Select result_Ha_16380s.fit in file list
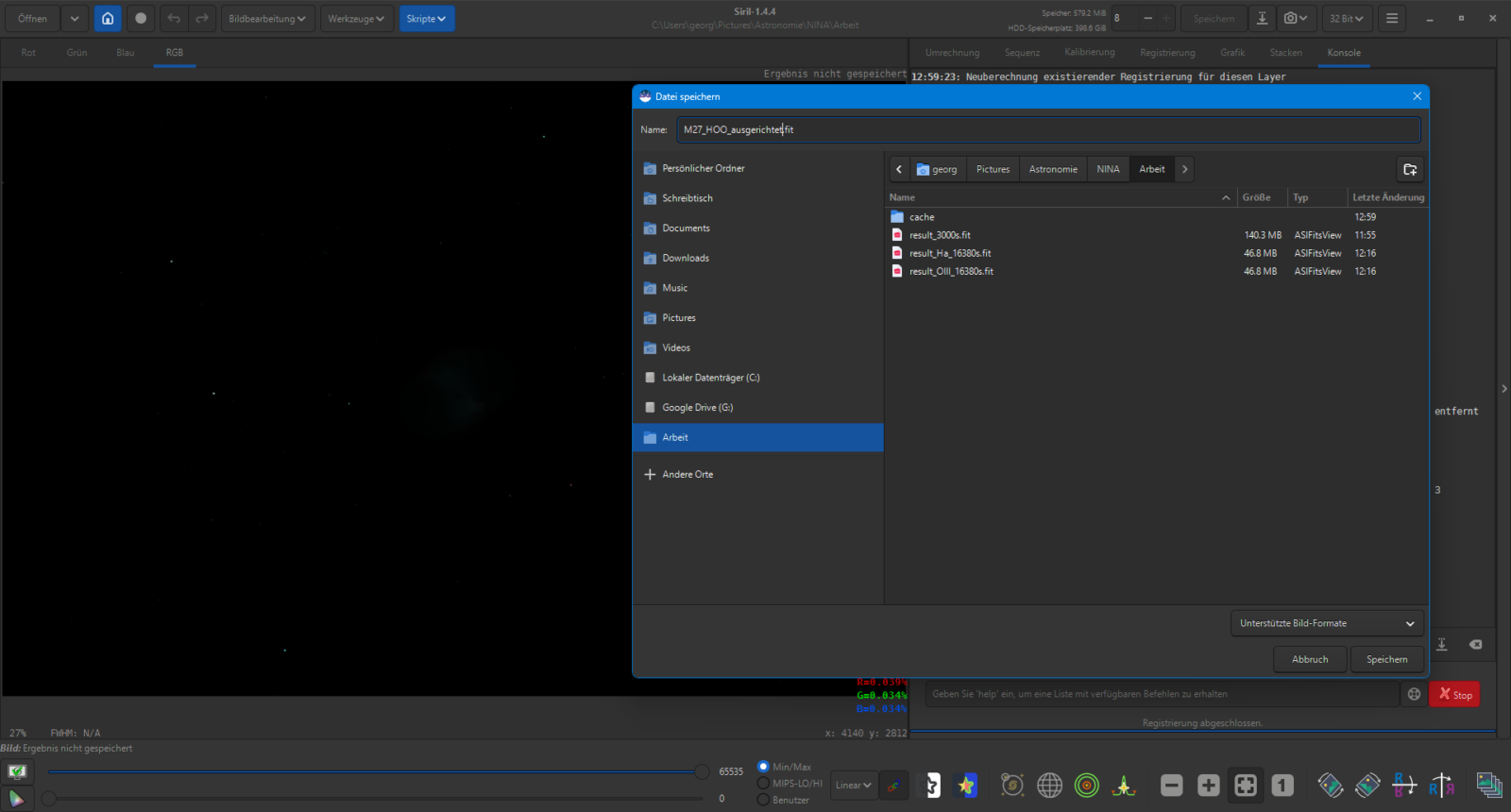 pyautogui.click(x=1157, y=253)
